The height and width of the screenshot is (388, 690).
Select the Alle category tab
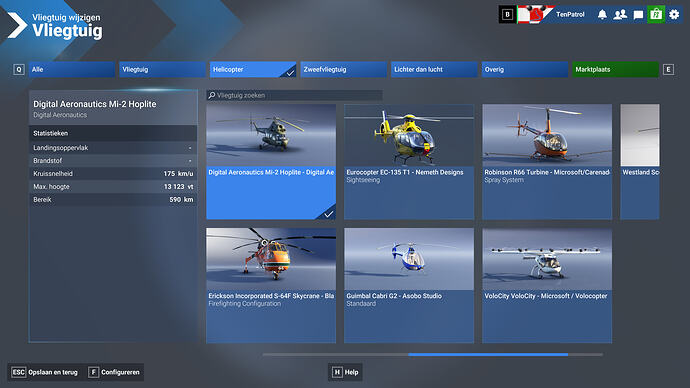[x=72, y=70]
